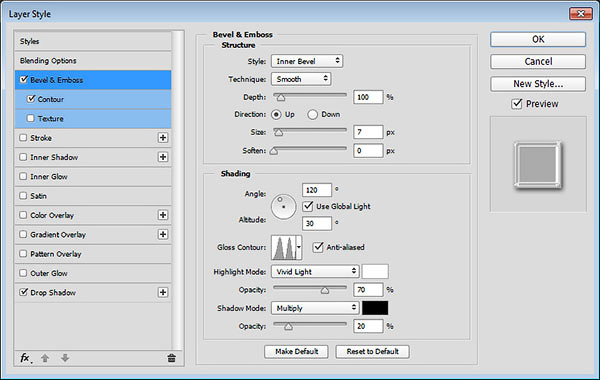Select the Down direction radio button
The height and width of the screenshot is (380, 600).
pos(312,114)
